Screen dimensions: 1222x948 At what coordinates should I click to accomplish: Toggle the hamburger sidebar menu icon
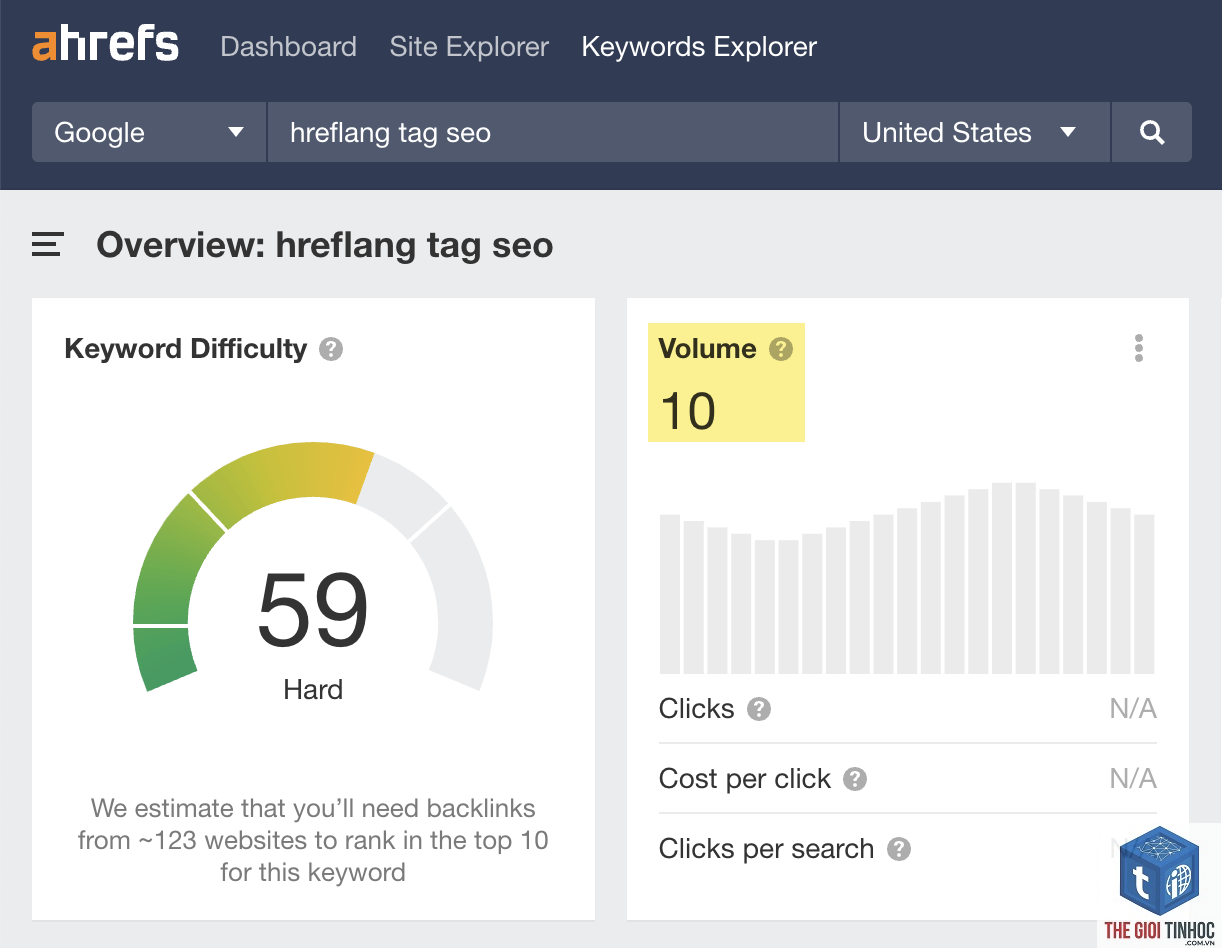48,245
